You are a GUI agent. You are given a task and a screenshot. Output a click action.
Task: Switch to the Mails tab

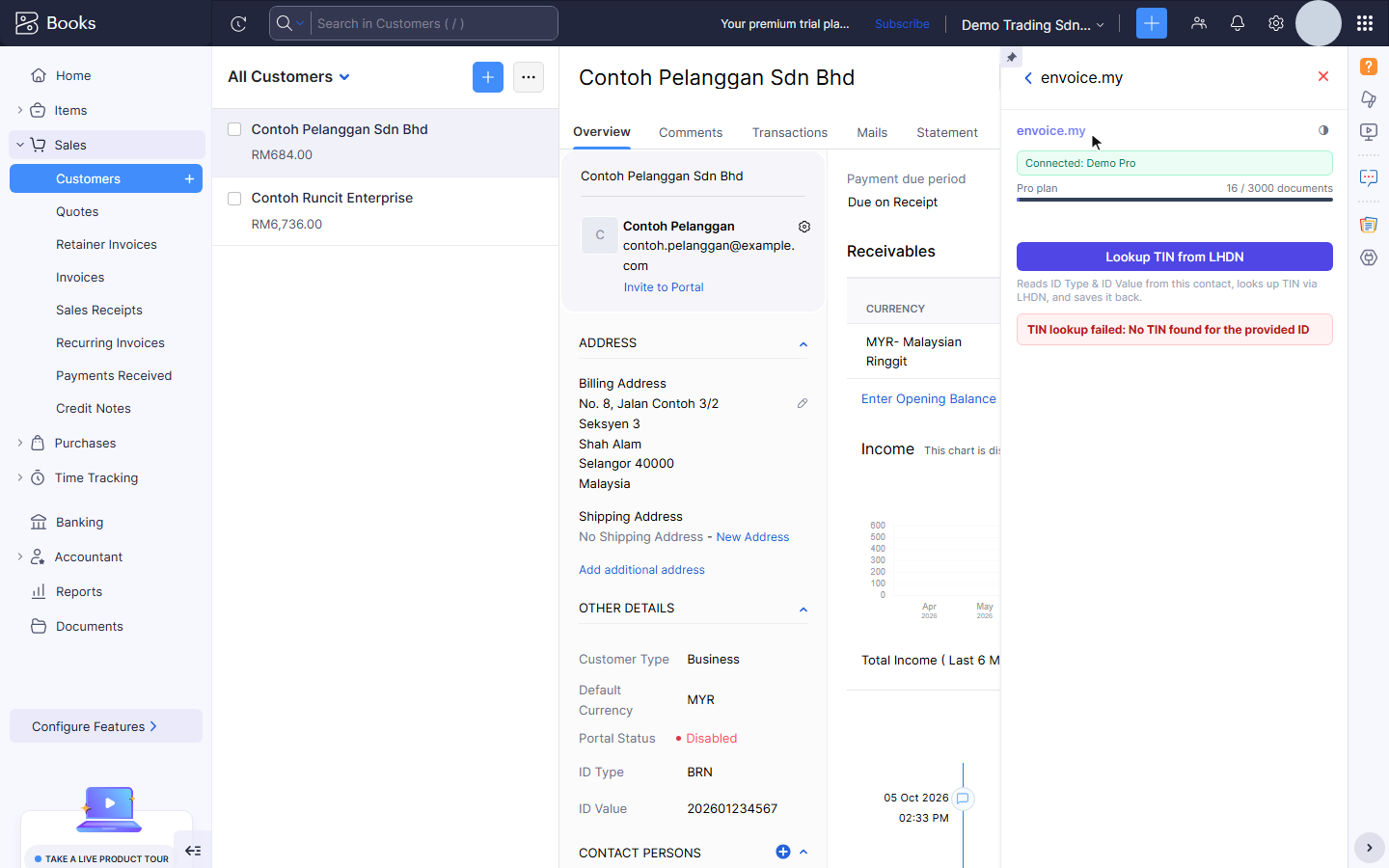(872, 132)
